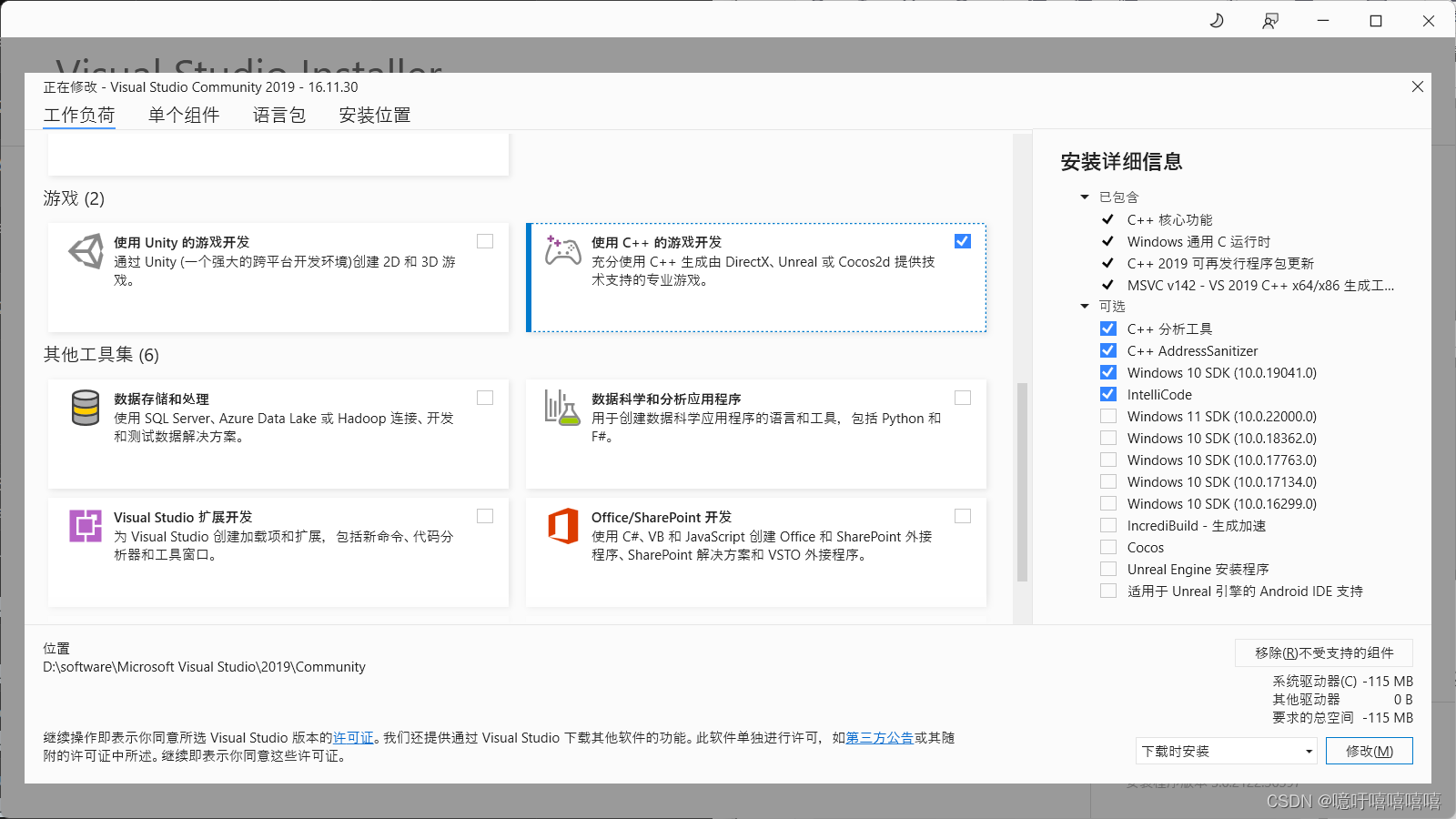Viewport: 1456px width, 819px height.
Task: Check the data science applications workload
Action: coord(963,398)
